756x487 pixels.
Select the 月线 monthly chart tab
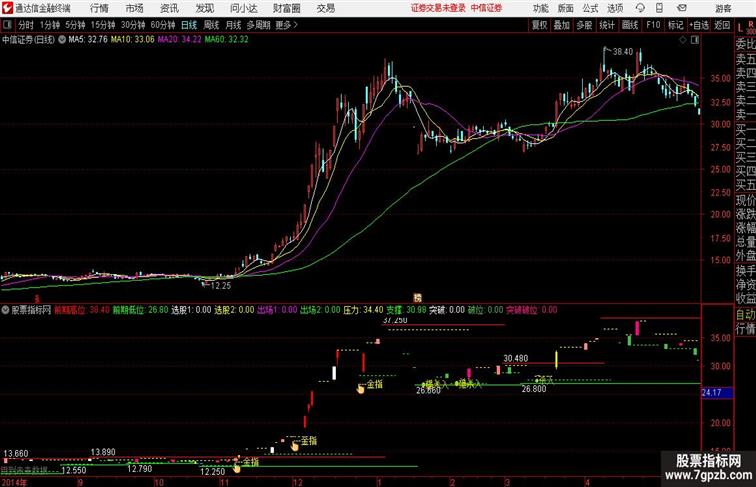coord(233,25)
